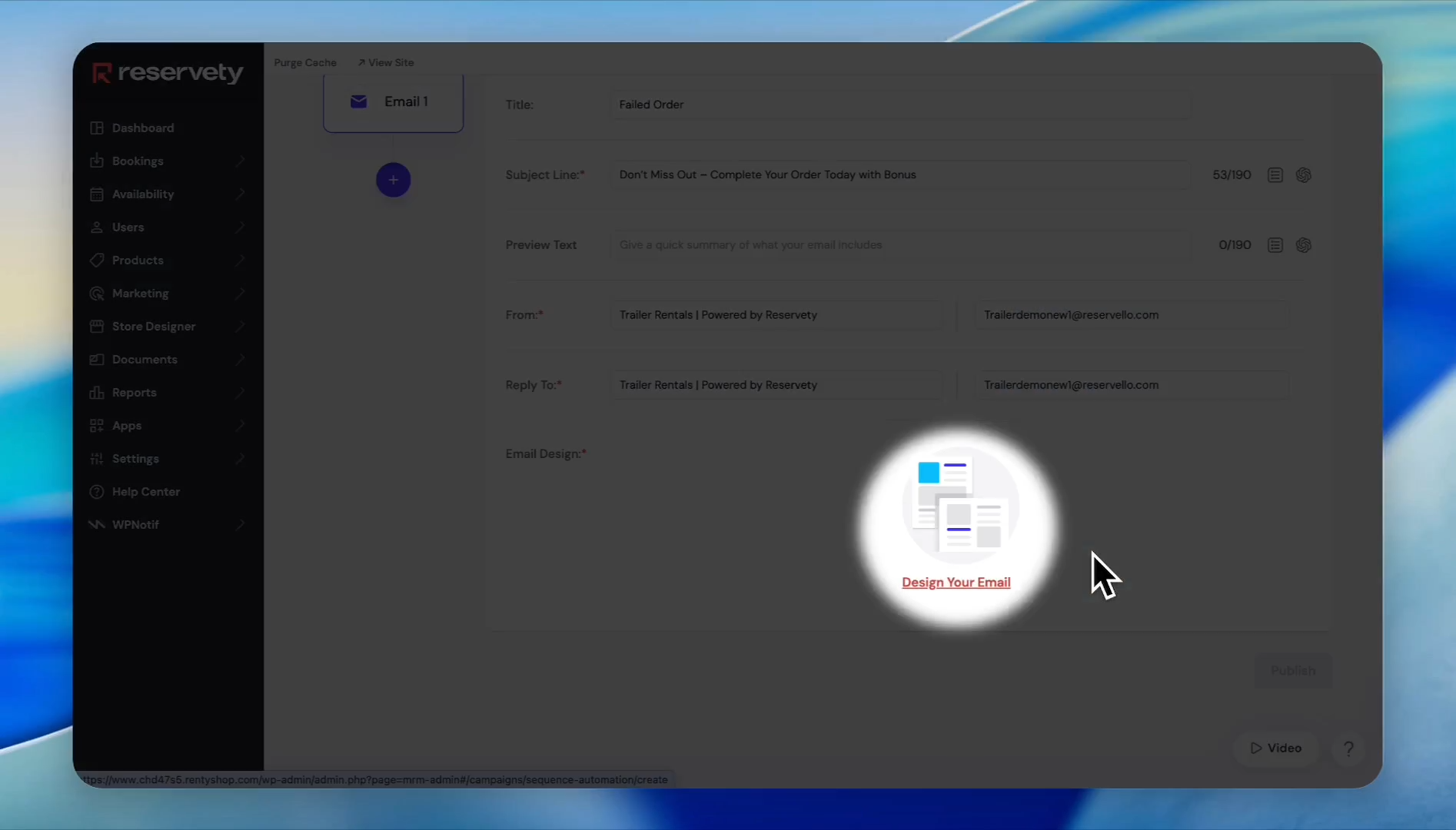This screenshot has height=830, width=1456.
Task: Open the help question mark button
Action: 1348,749
